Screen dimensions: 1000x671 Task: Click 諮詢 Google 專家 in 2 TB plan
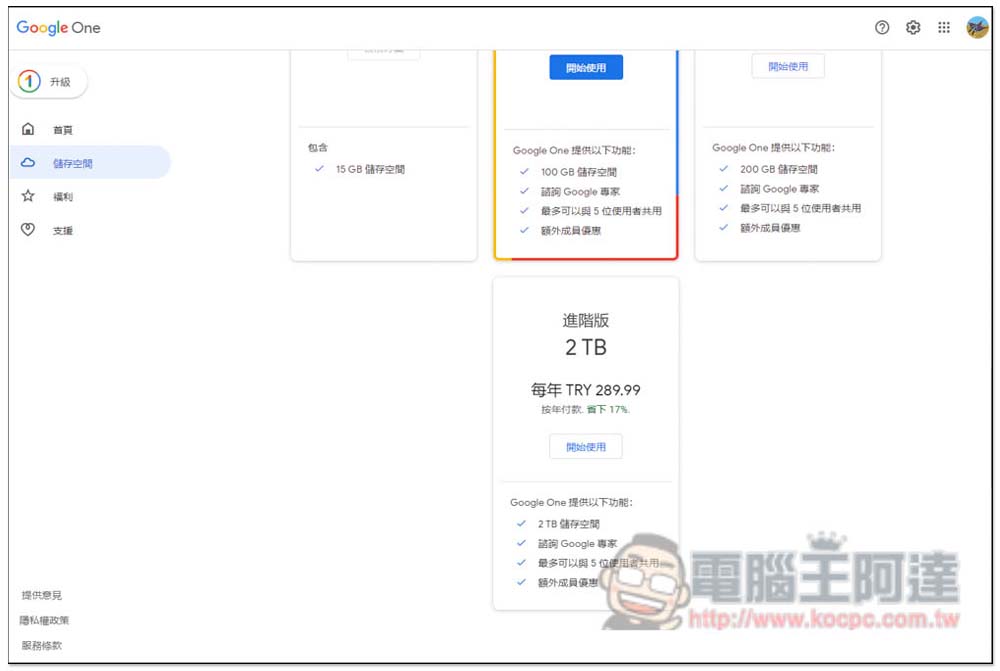(x=577, y=544)
